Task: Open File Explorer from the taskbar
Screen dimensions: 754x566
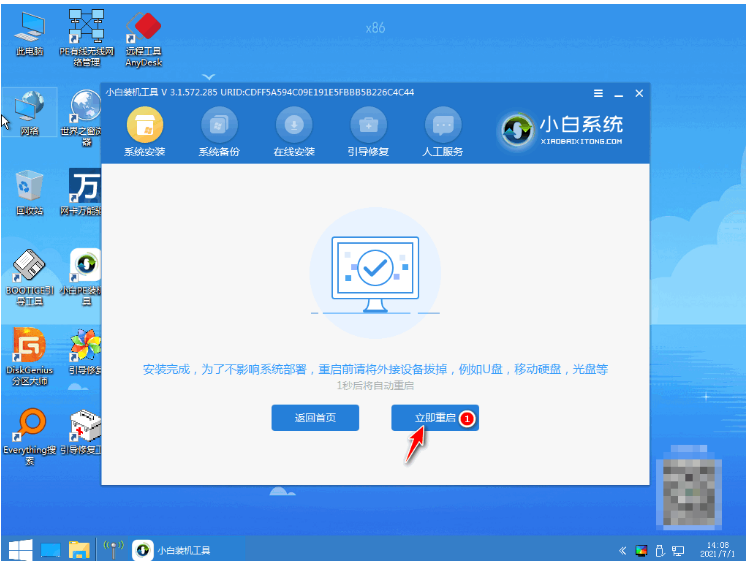Action: click(x=77, y=549)
